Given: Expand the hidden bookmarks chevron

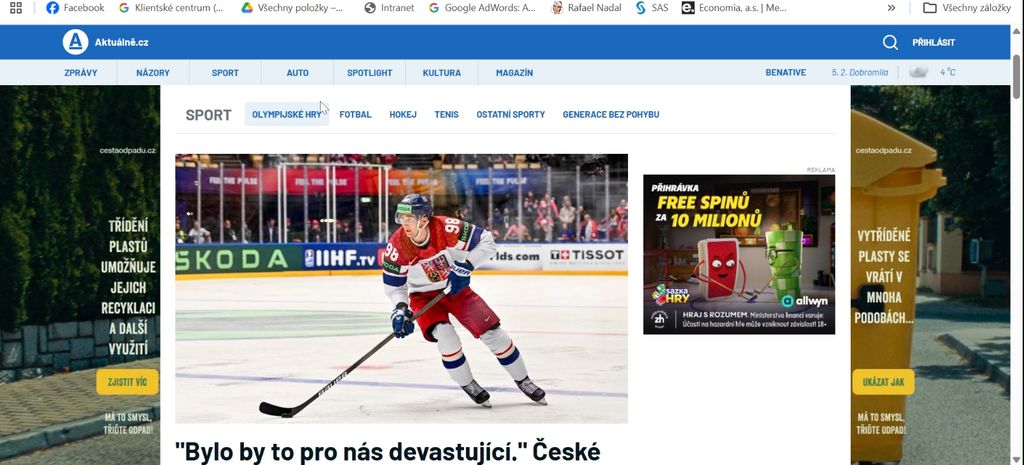Looking at the screenshot, I should 891,8.
